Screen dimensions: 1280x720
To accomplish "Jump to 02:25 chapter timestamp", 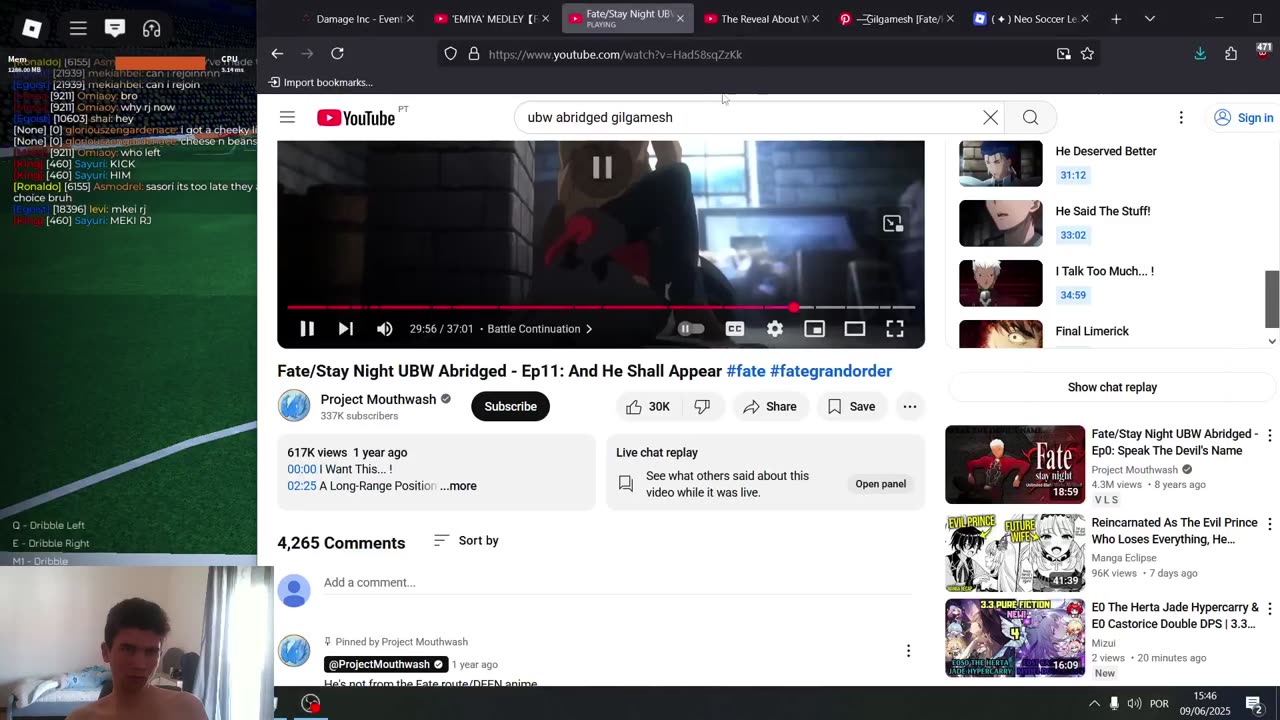I will [302, 486].
